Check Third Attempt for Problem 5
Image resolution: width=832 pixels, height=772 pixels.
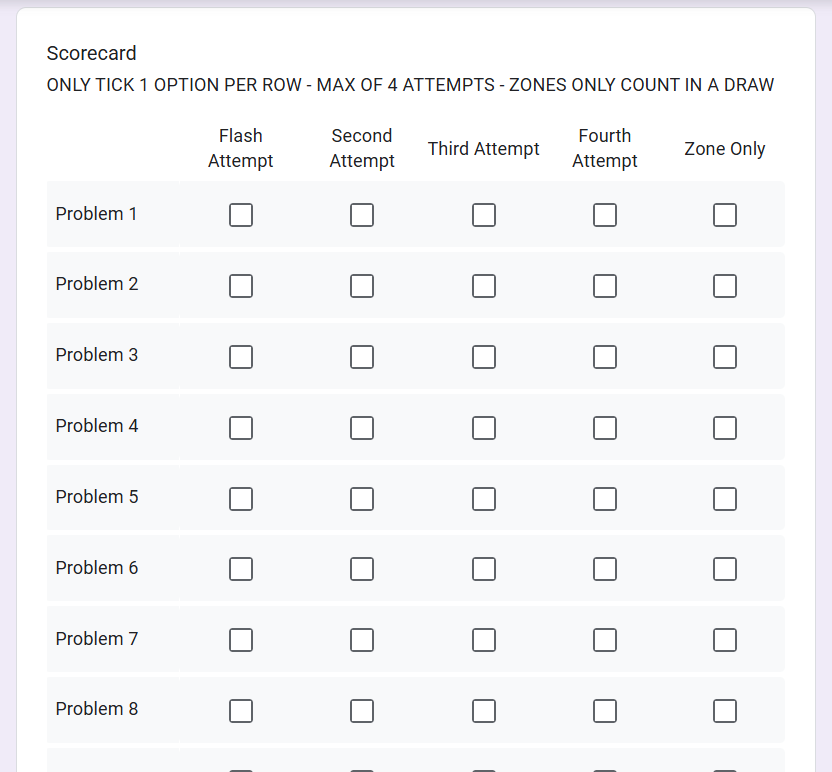click(484, 499)
